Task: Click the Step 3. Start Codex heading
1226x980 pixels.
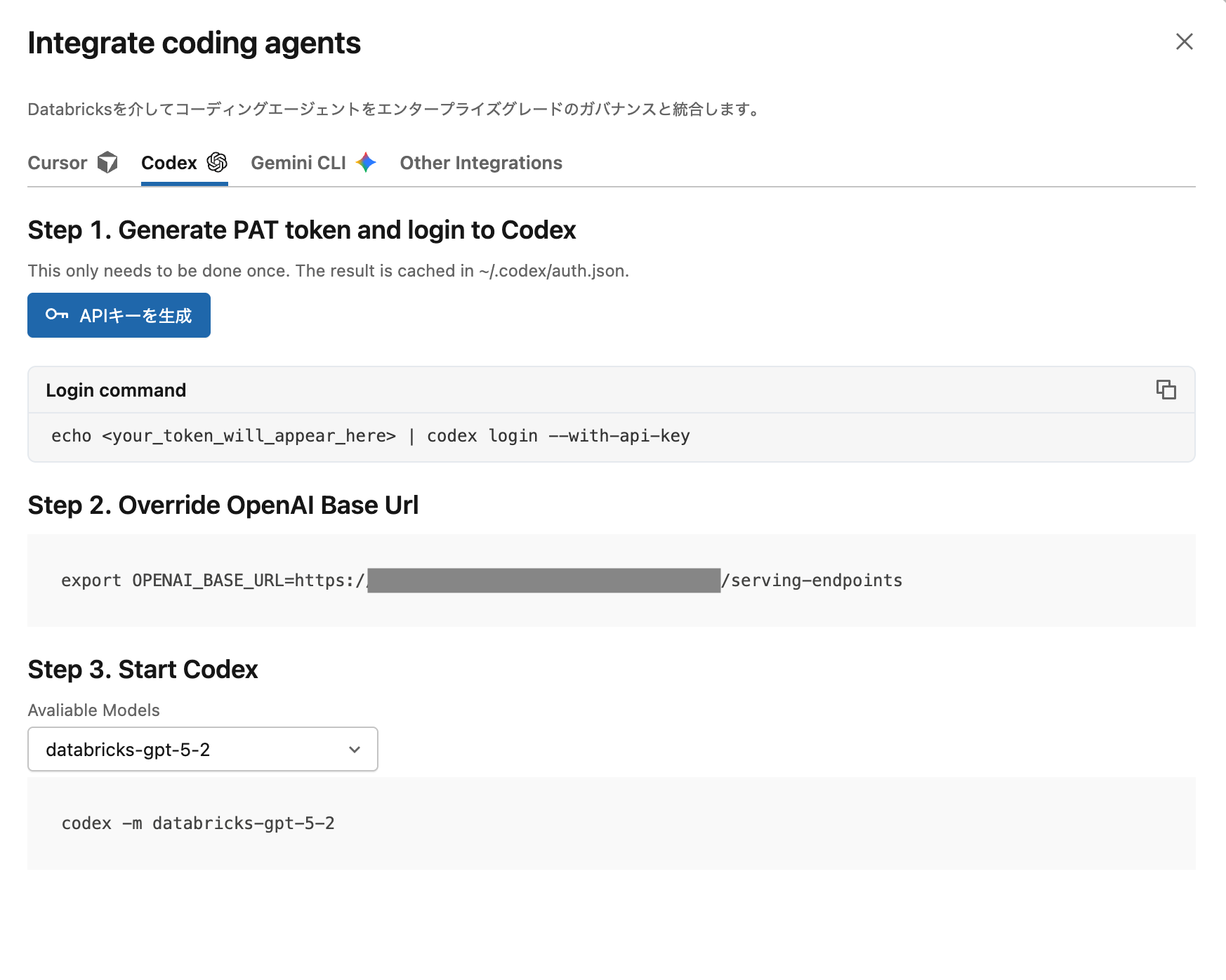Action: tap(143, 670)
